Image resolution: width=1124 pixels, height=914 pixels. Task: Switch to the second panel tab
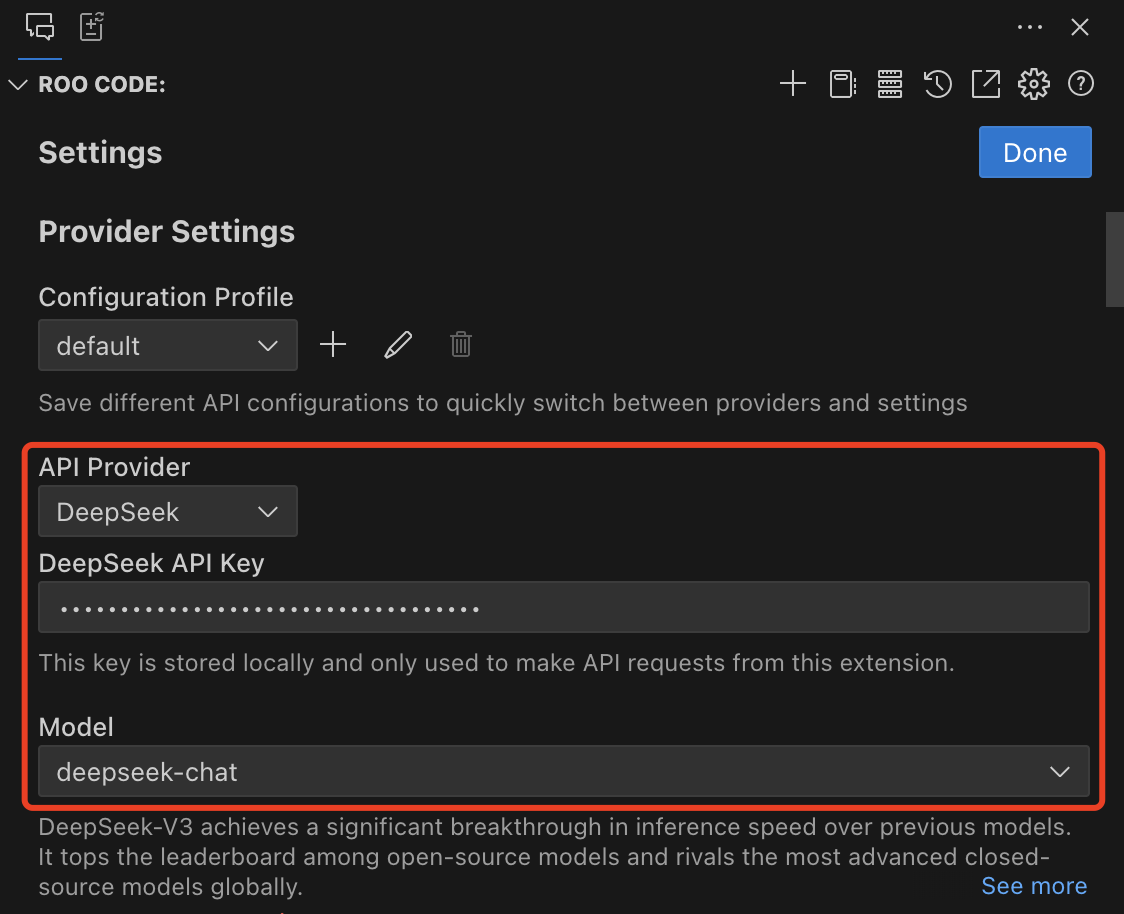click(x=92, y=27)
